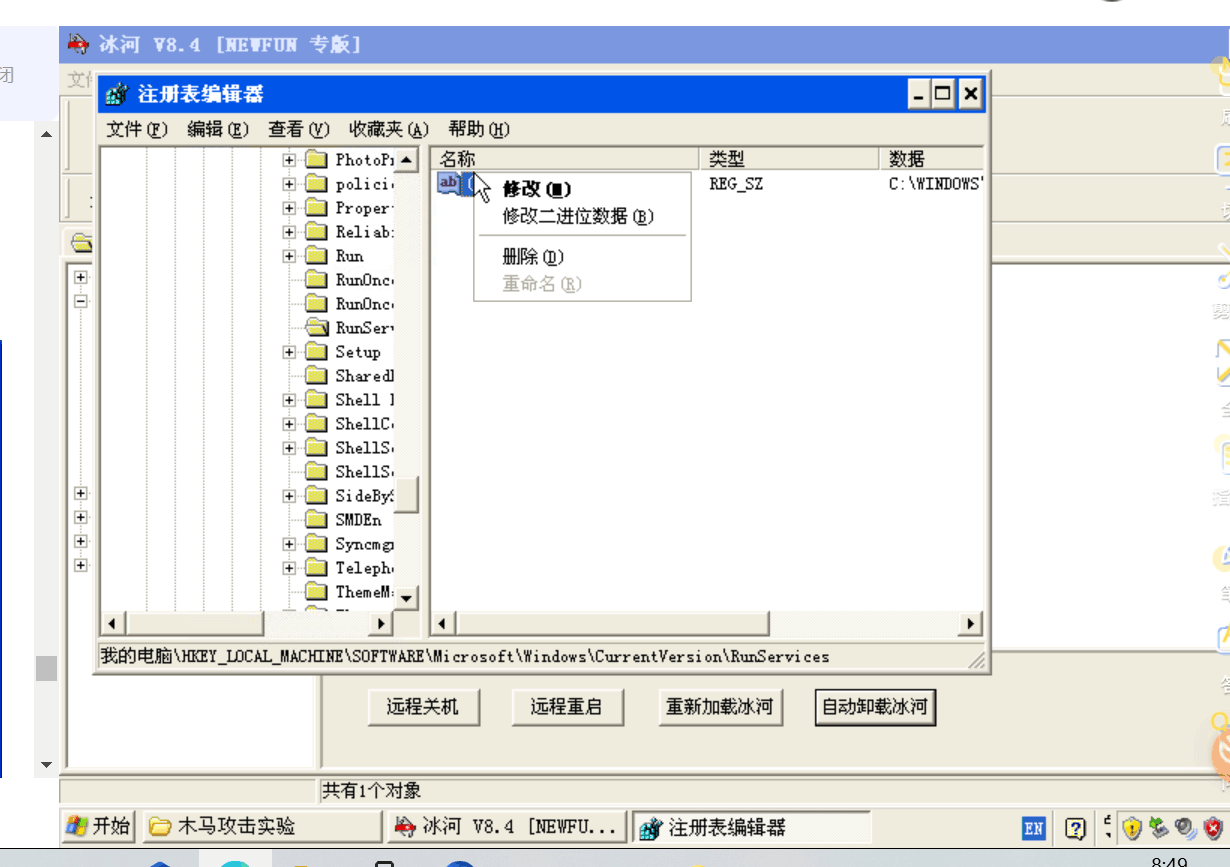
Task: Open the 收藏夹(A) menu
Action: tap(388, 129)
